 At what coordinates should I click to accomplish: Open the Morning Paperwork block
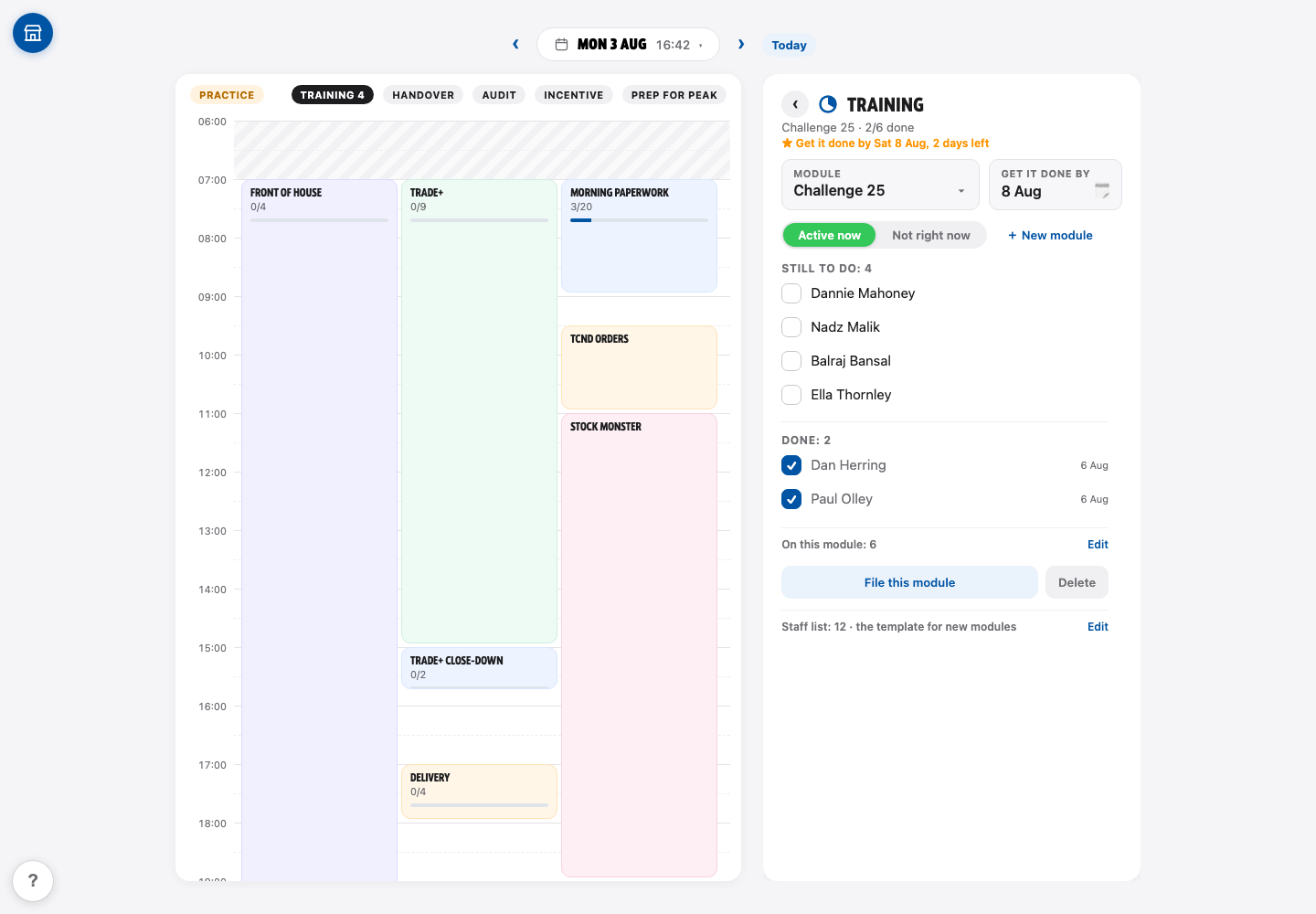click(639, 236)
